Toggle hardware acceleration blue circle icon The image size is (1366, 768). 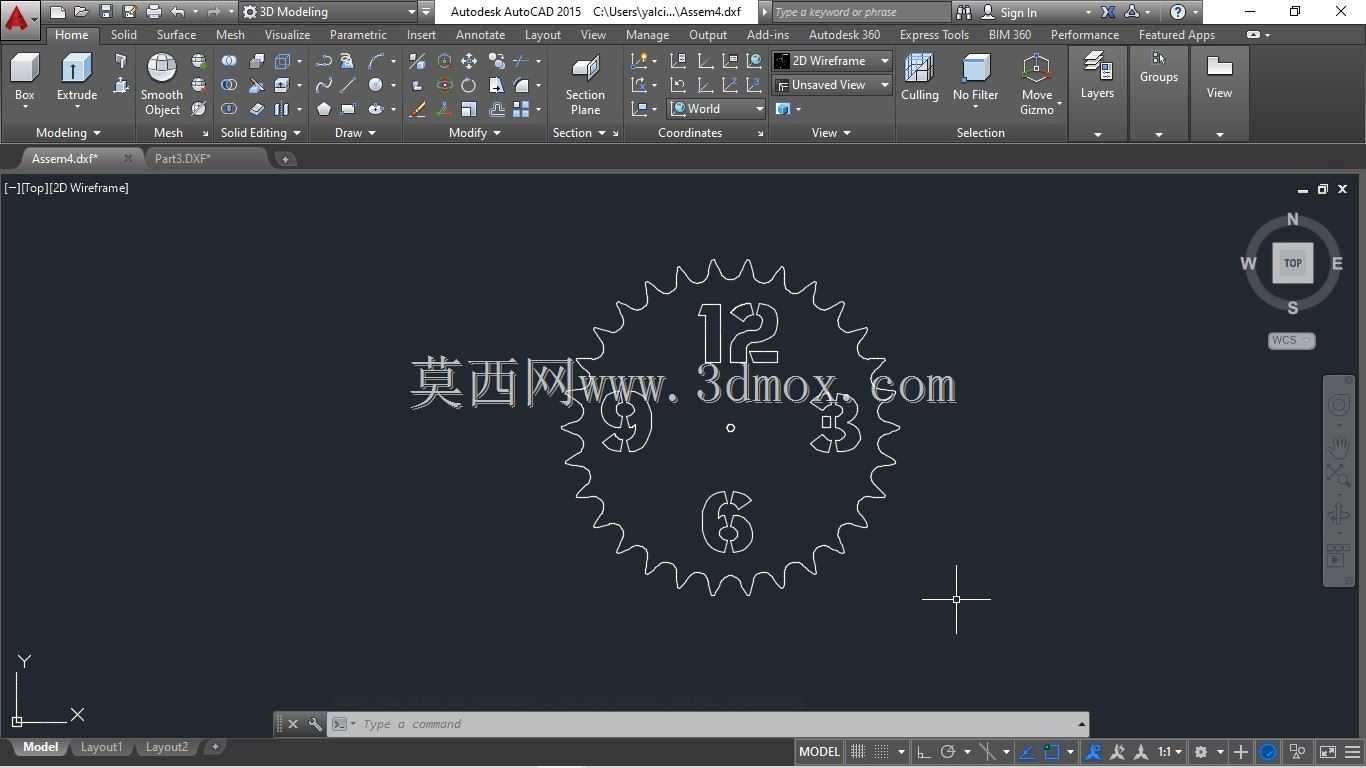(1268, 752)
